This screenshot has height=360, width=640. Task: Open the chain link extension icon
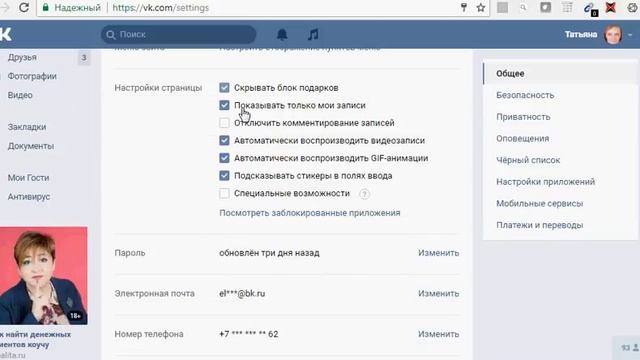click(590, 8)
